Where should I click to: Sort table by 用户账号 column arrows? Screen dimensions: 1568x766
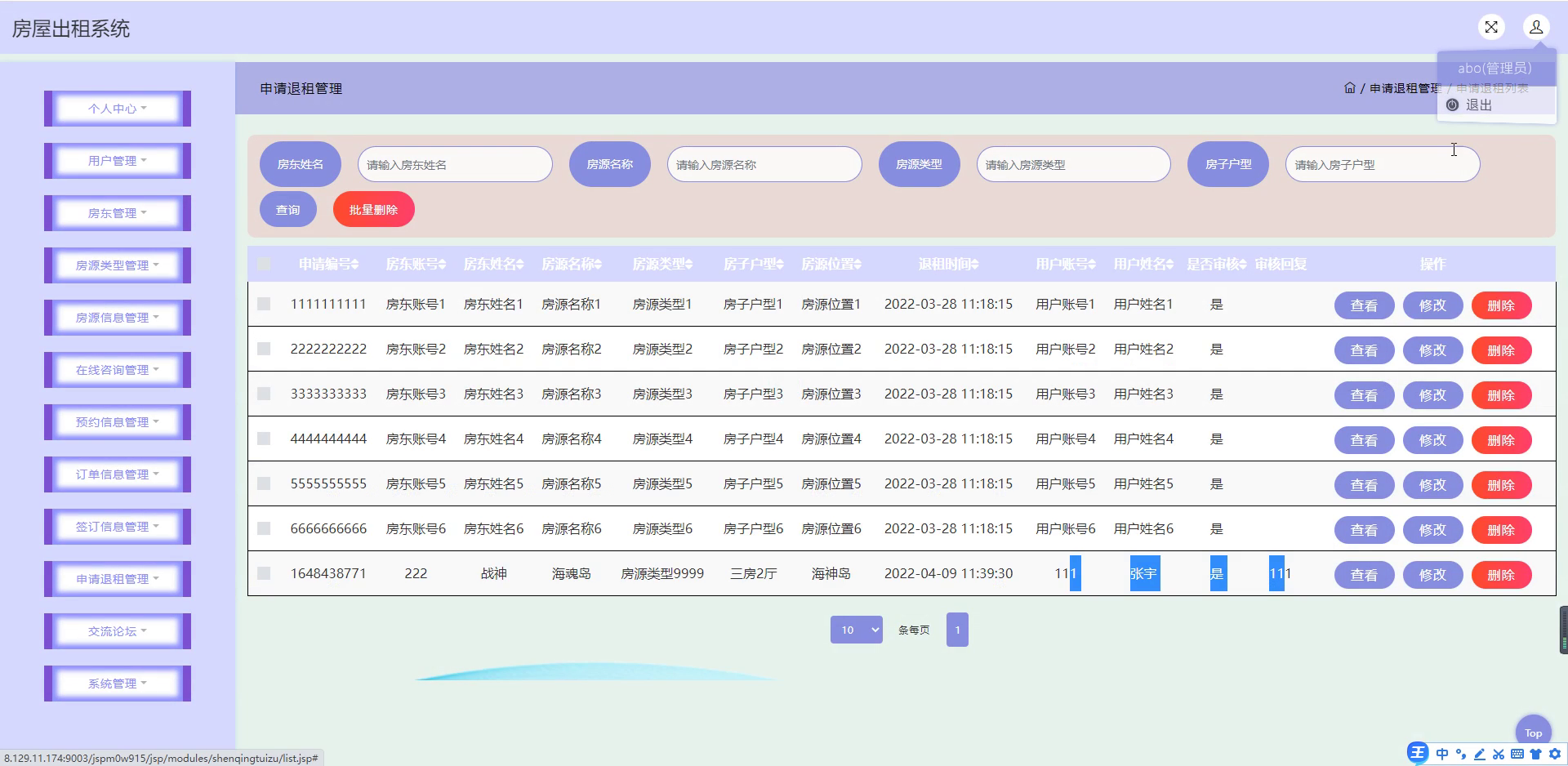[x=1092, y=265]
